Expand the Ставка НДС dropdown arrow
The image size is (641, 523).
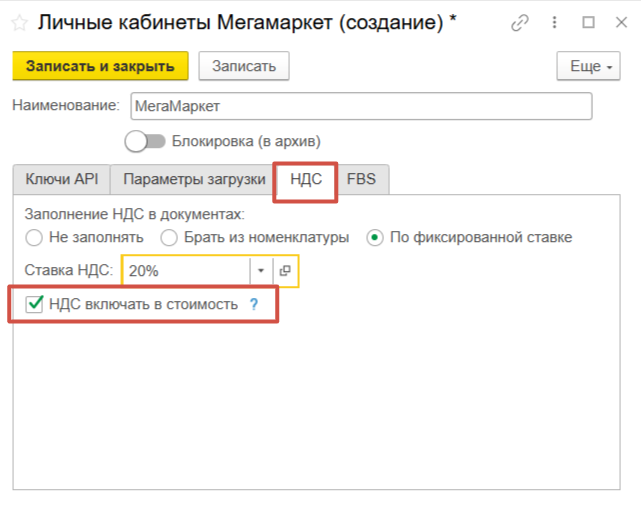[x=261, y=271]
